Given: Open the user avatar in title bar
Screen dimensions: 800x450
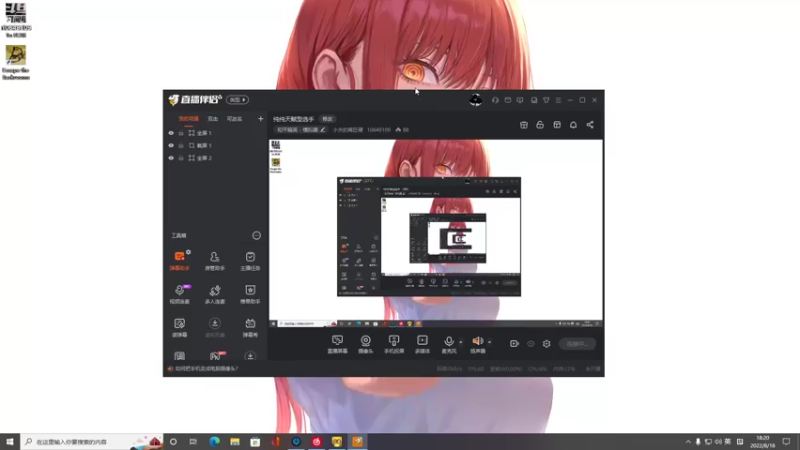Looking at the screenshot, I should point(476,100).
